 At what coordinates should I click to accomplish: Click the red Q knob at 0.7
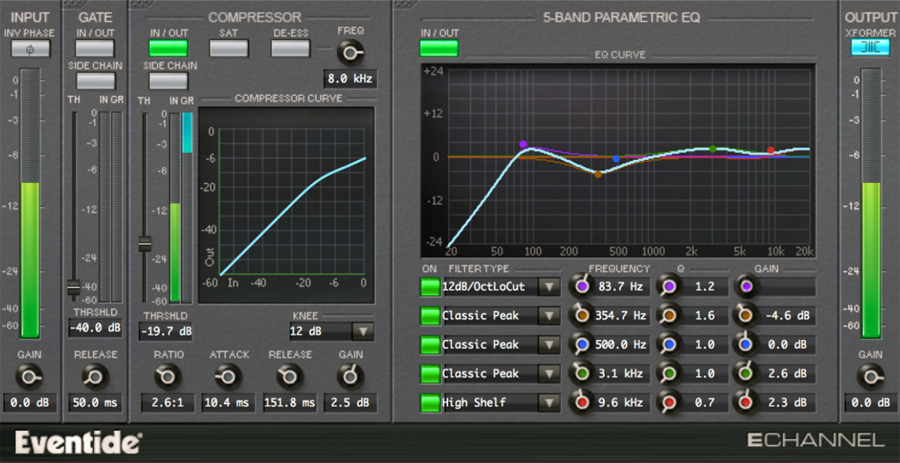(x=668, y=403)
